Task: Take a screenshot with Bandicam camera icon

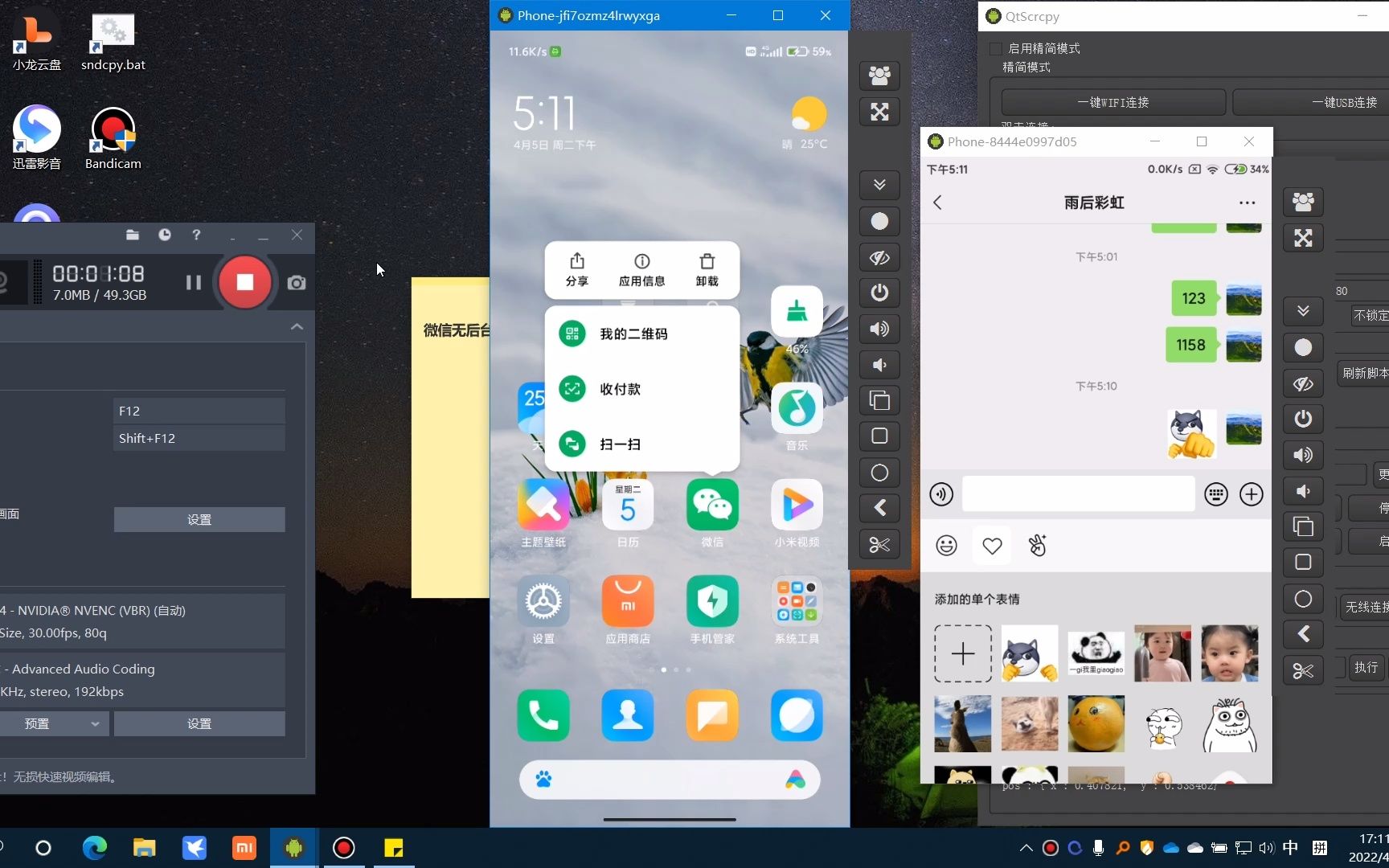Action: tap(297, 283)
